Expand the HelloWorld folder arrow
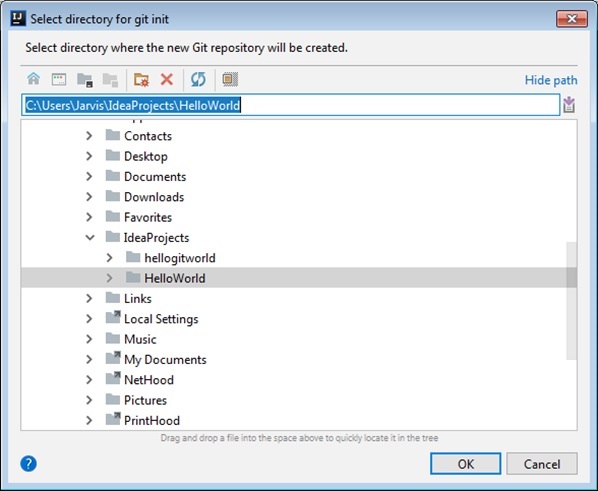Screen dimensions: 598x491 (109, 278)
